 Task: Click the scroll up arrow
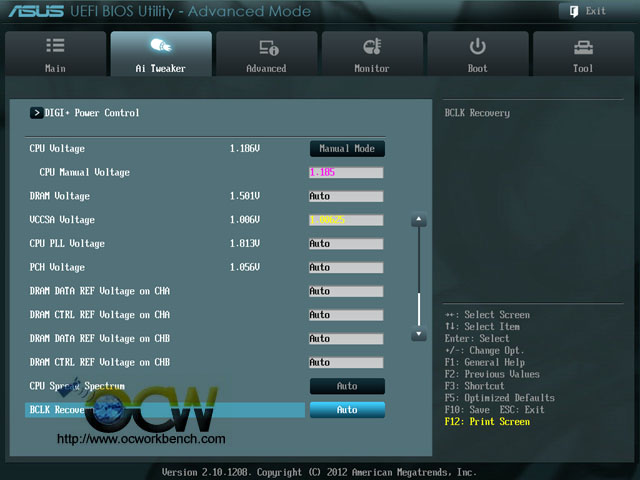419,220
